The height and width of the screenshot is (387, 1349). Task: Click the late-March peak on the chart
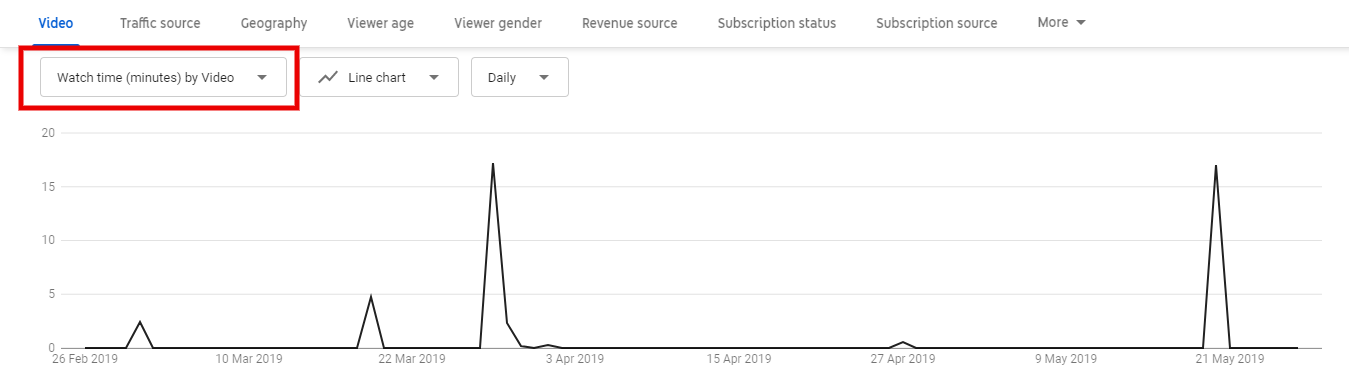tap(493, 163)
